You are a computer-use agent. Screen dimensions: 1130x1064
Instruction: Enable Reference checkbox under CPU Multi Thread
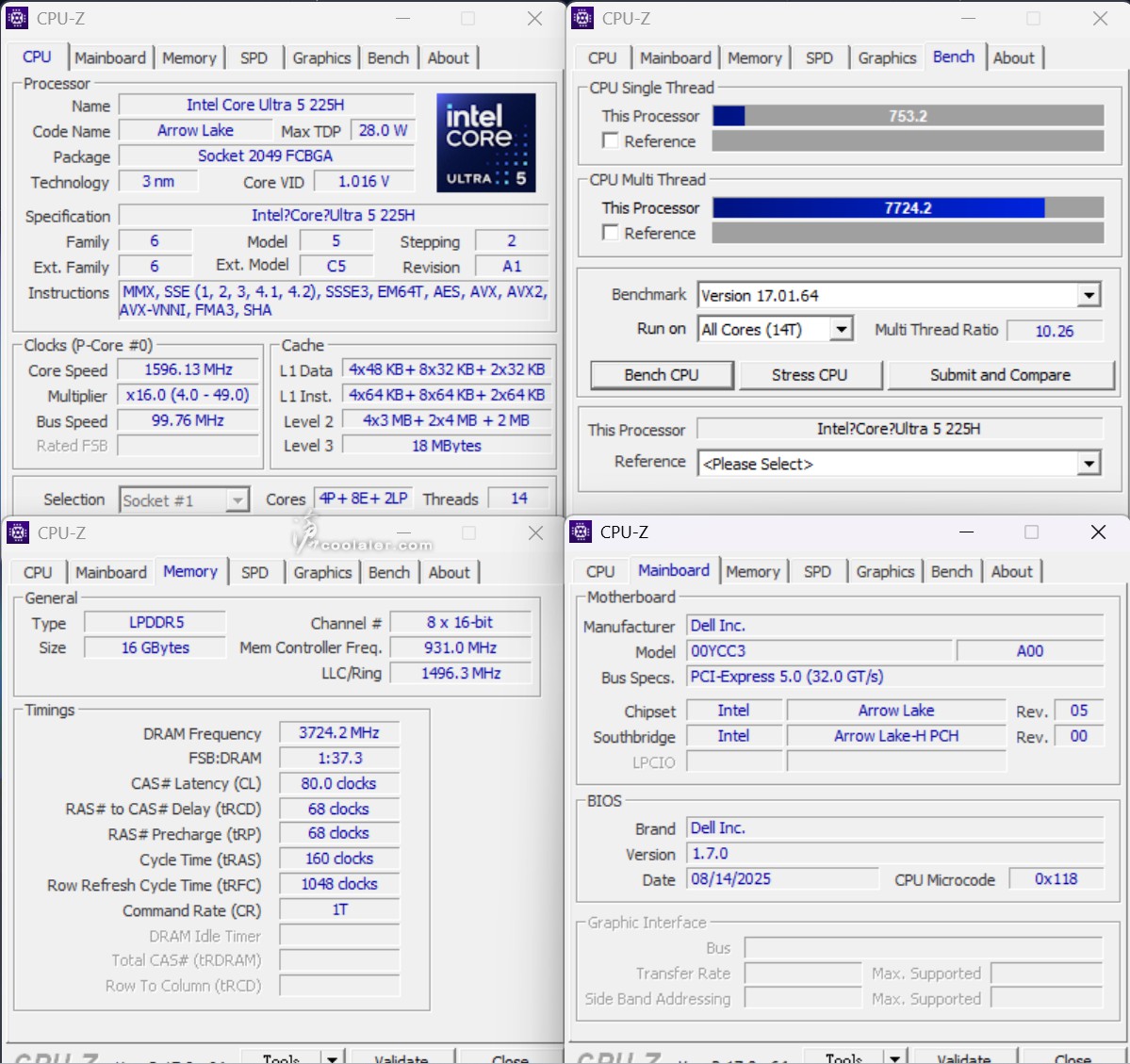(611, 233)
